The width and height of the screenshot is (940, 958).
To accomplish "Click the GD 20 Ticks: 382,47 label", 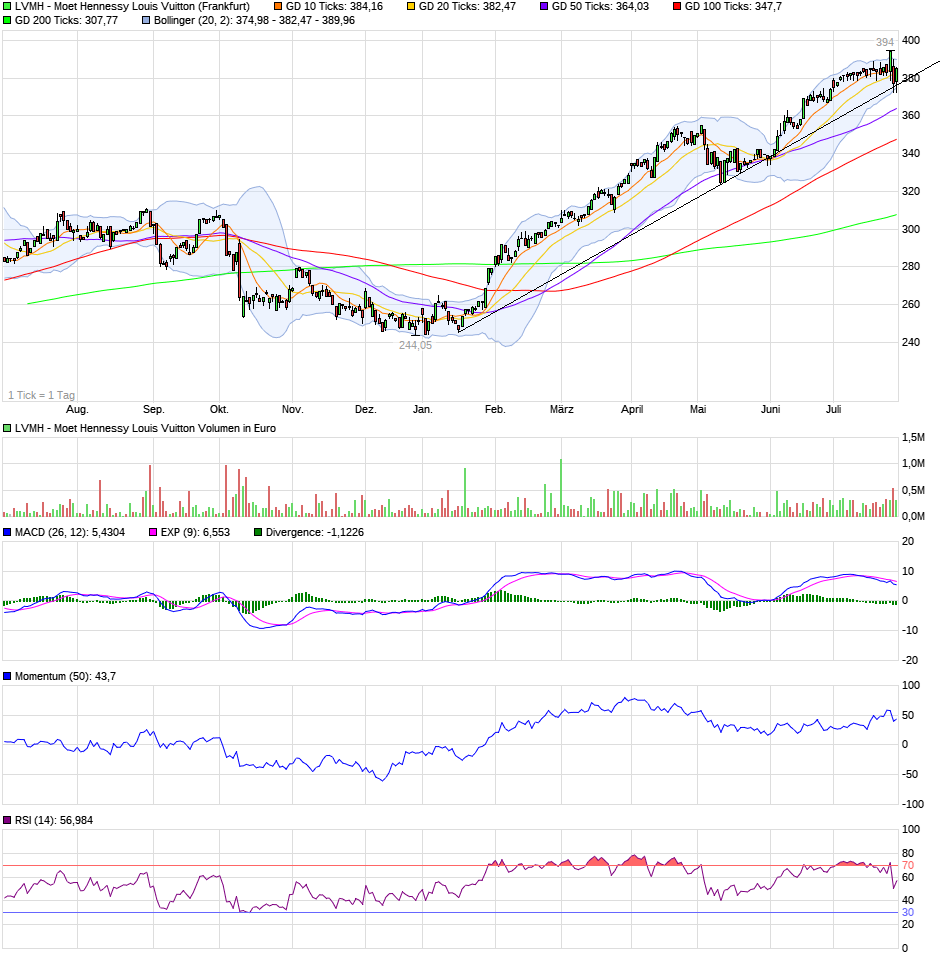I will pos(467,6).
